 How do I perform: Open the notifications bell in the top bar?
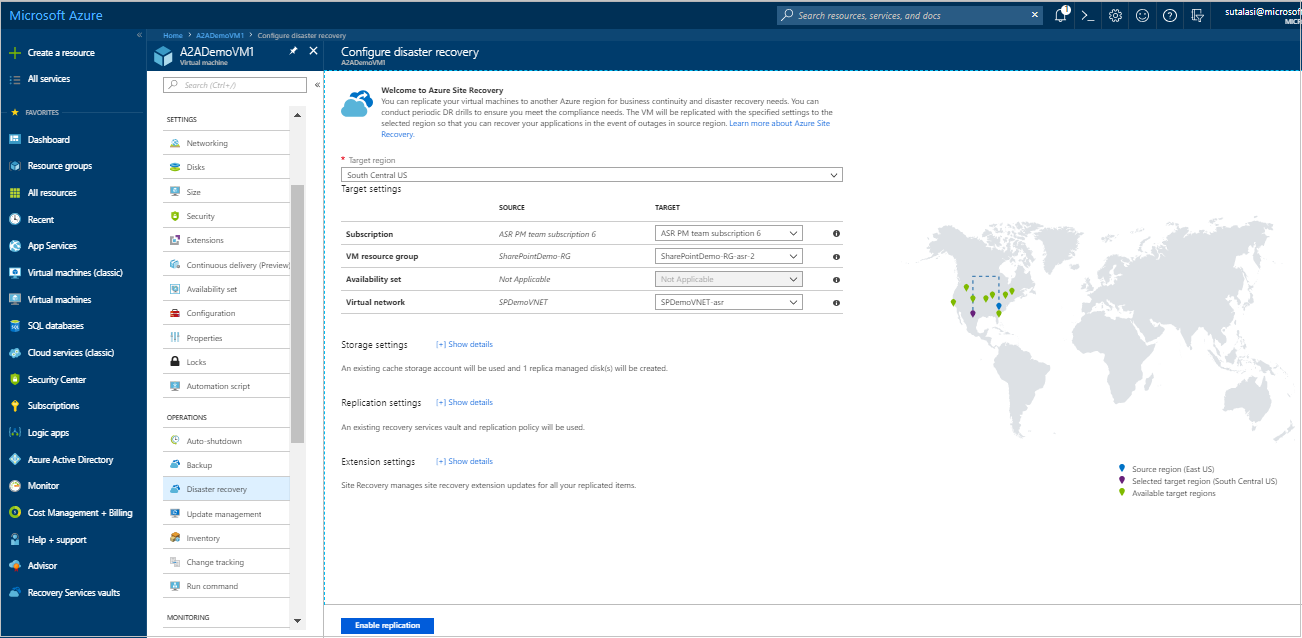pos(1062,15)
